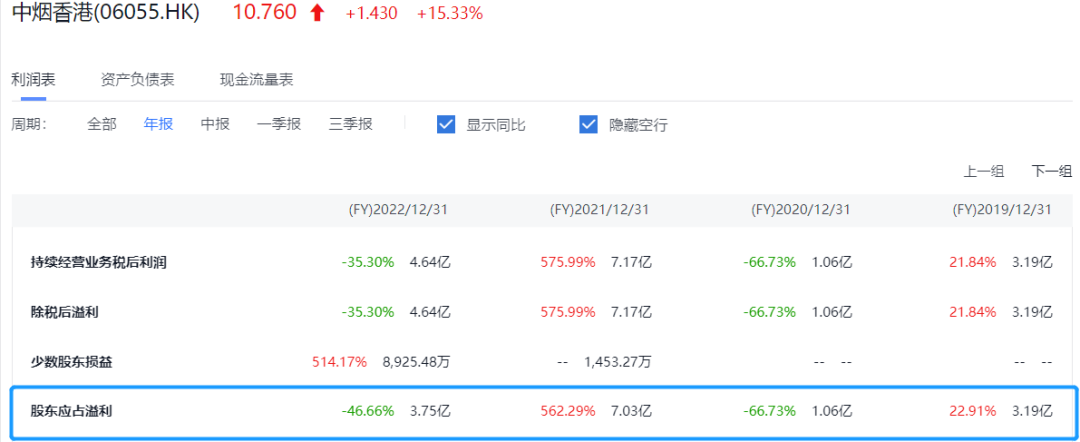1080x442 pixels.
Task: Click the 562.29% cell
Action: 568,412
